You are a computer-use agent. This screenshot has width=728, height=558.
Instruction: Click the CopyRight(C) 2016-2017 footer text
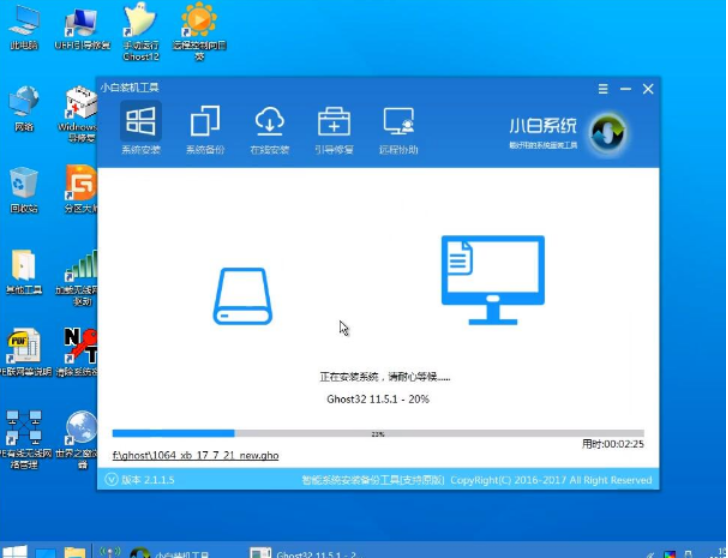click(x=551, y=480)
